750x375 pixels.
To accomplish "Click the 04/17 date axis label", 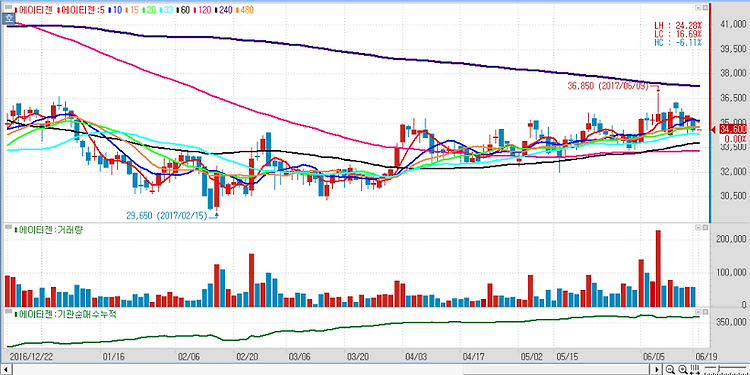I will coord(474,356).
